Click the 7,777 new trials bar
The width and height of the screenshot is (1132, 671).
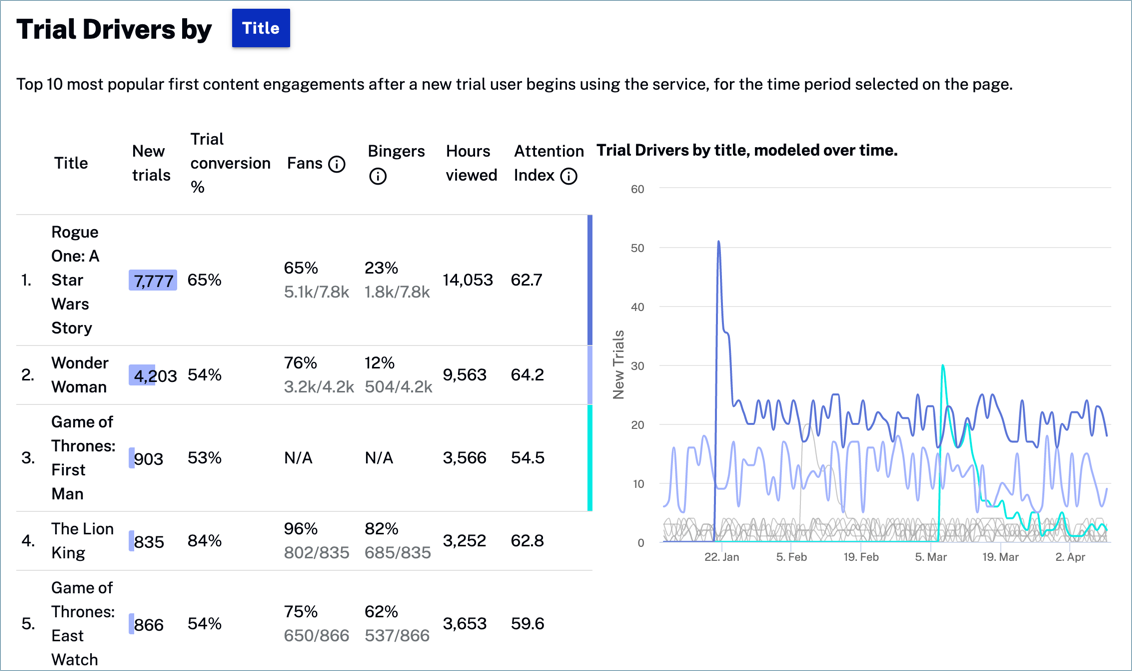[153, 281]
